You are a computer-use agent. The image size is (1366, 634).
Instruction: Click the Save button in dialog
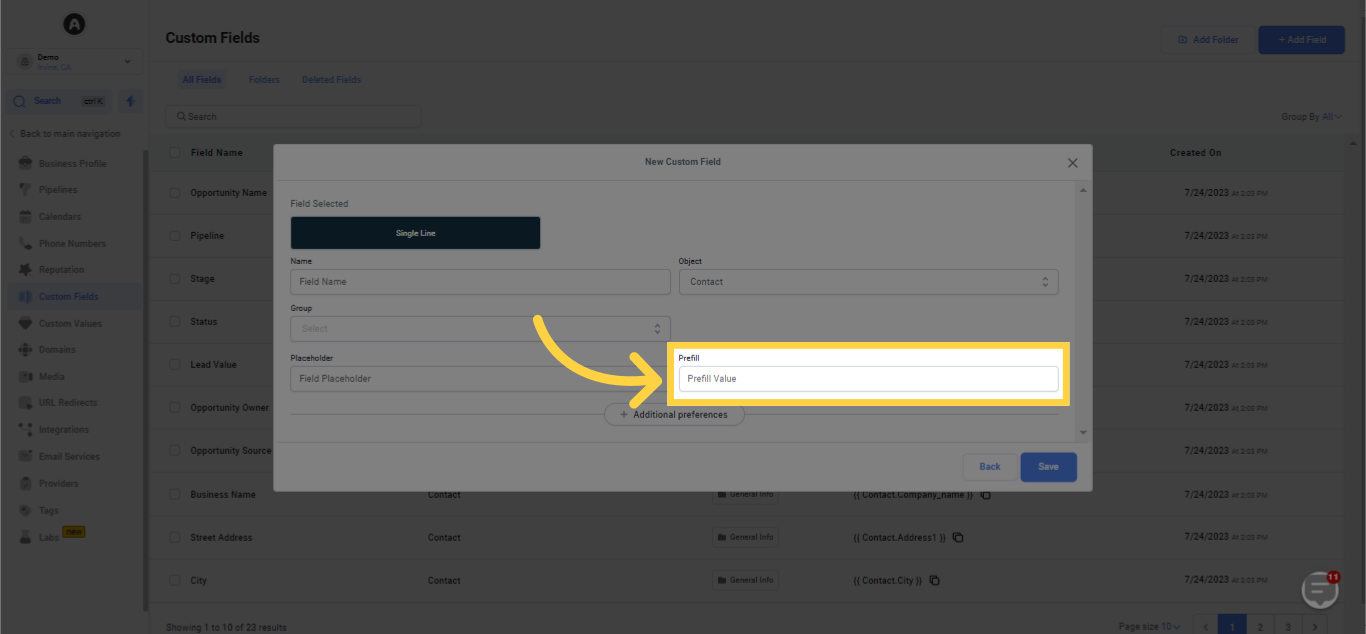click(1048, 467)
